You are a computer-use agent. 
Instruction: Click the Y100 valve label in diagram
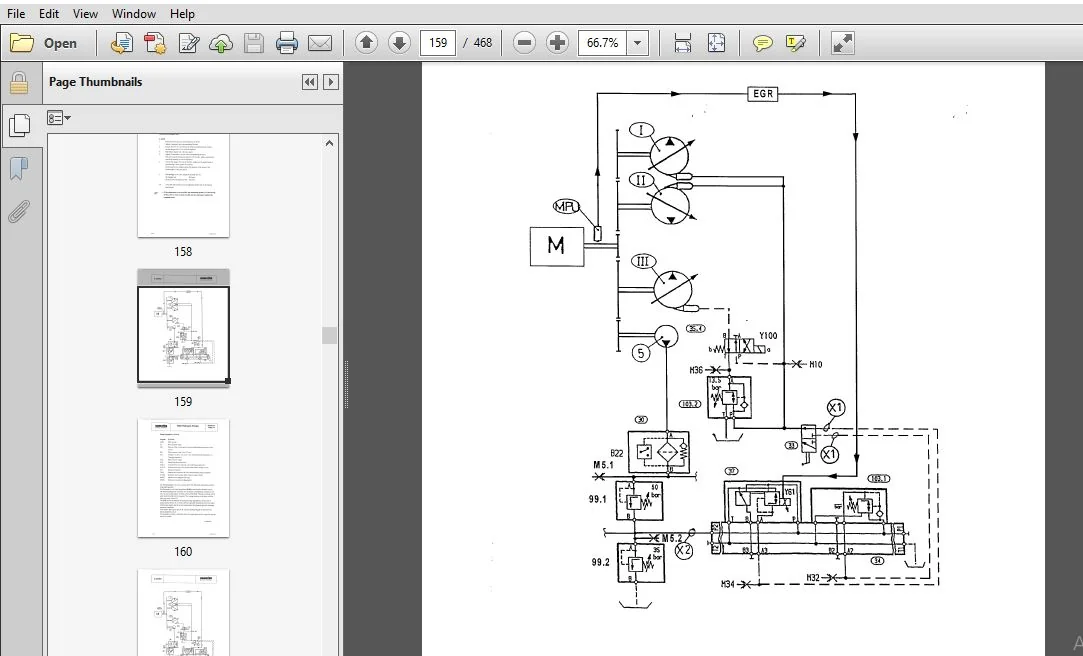pos(768,336)
